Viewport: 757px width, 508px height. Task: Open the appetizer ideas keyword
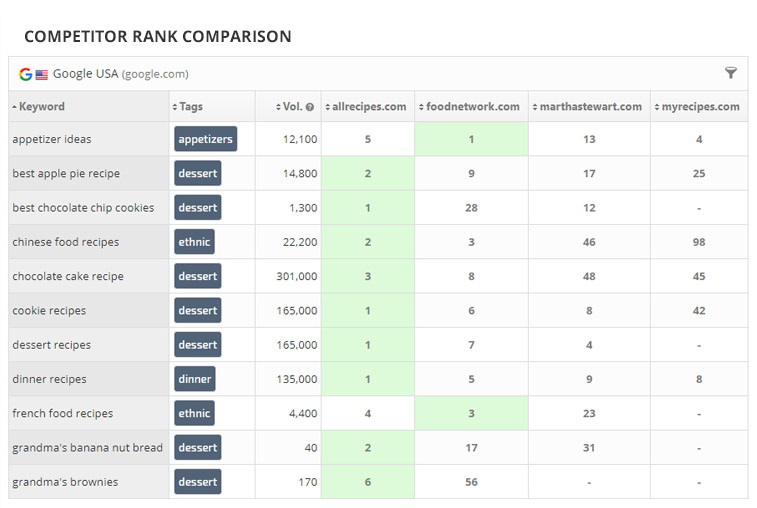pyautogui.click(x=52, y=140)
